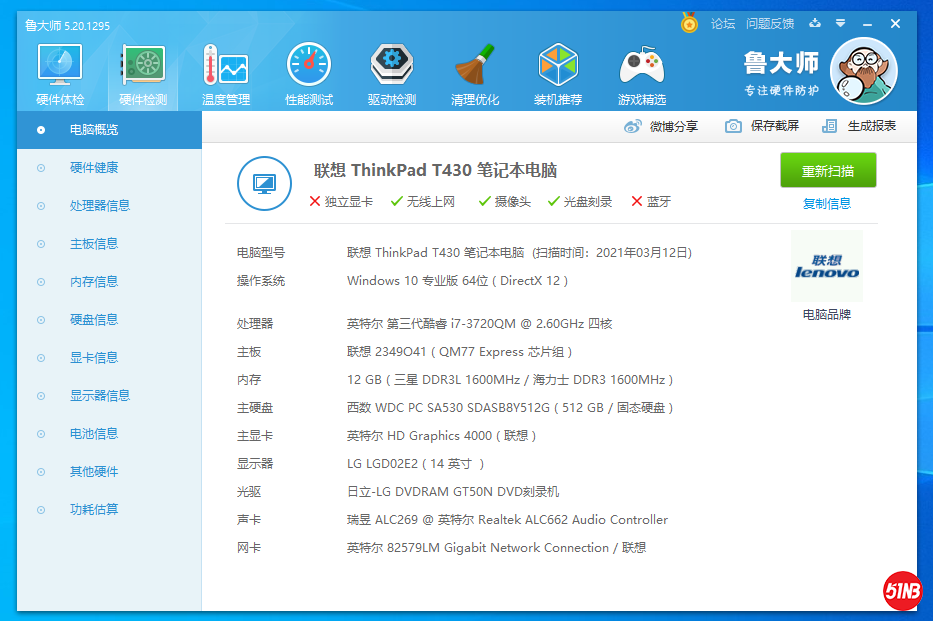Click the download tray icon in title bar
Viewport: 933px width, 621px height.
click(815, 23)
